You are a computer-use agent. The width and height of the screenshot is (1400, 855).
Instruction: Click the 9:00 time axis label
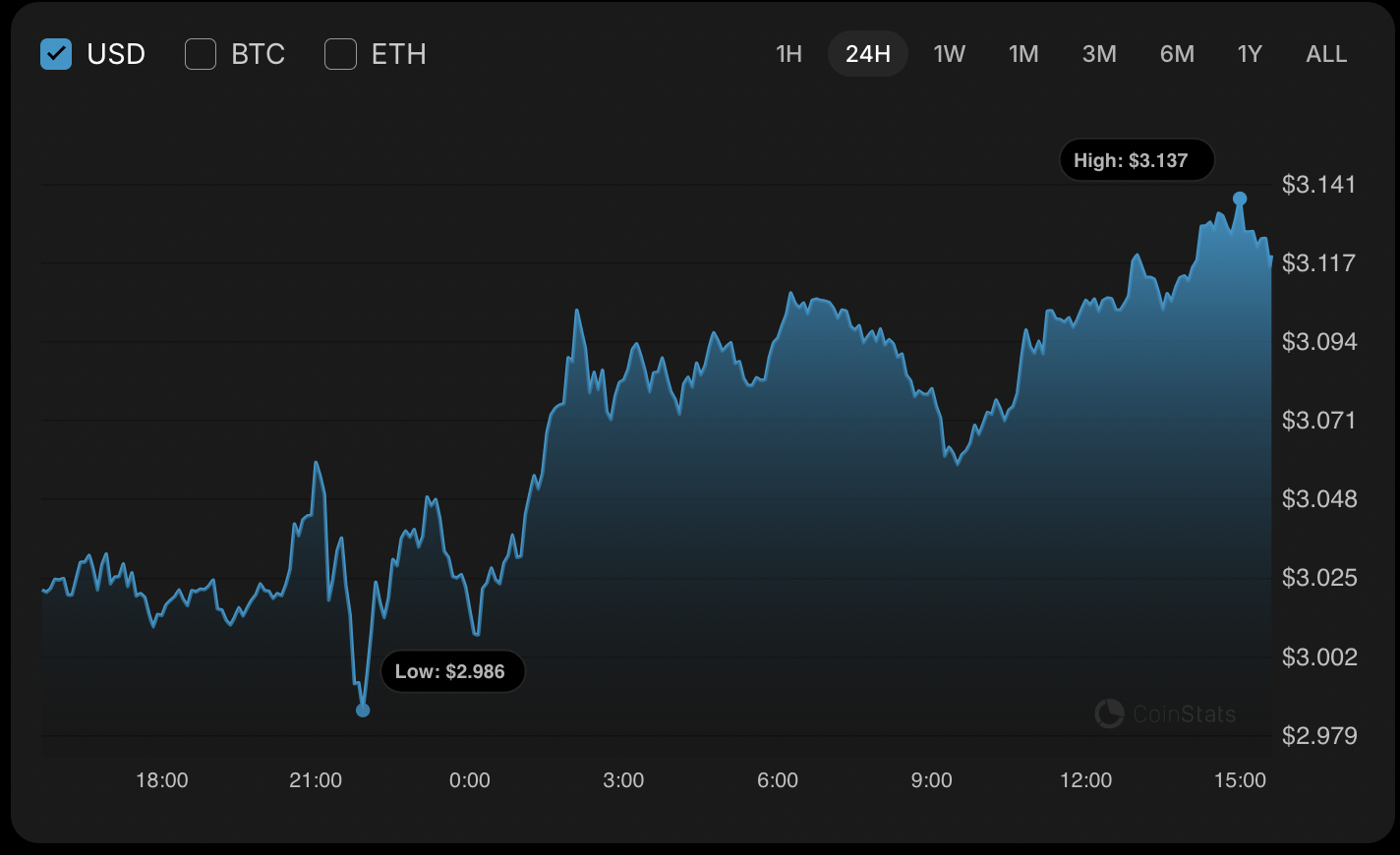(x=931, y=780)
